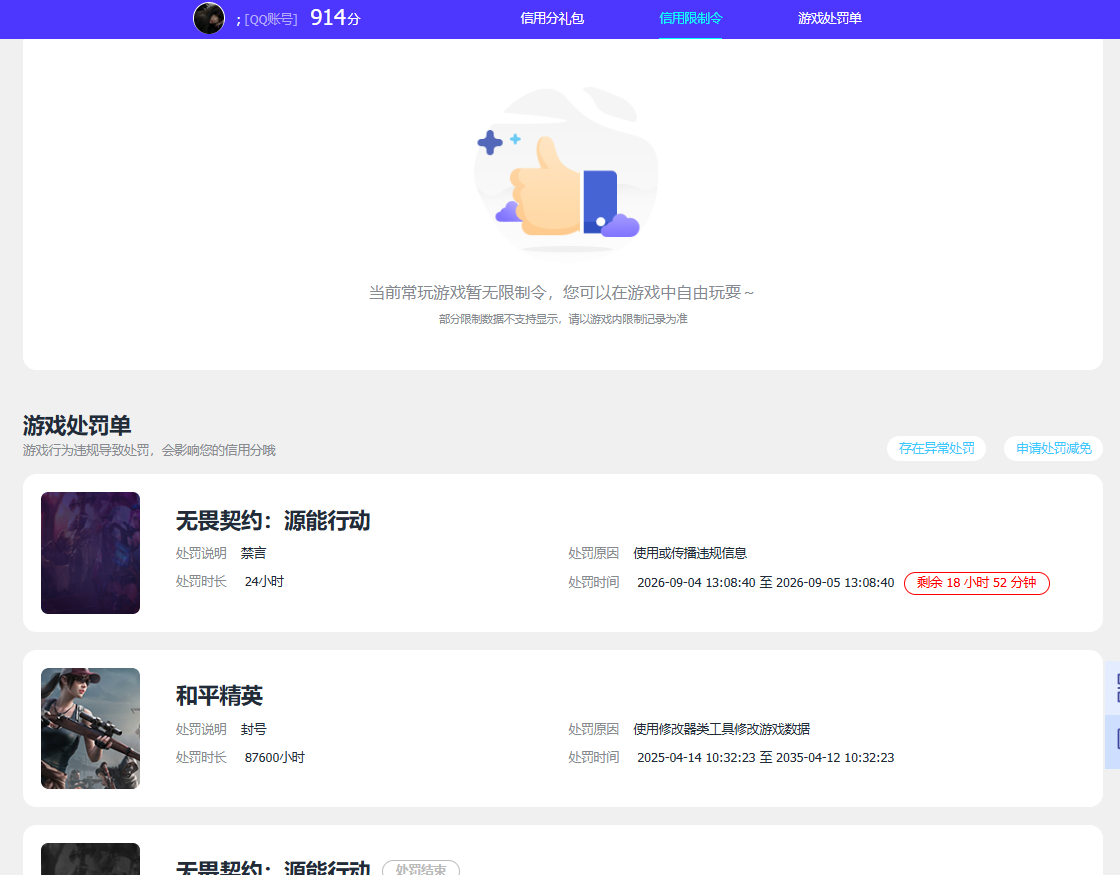Click the 禁言 penalty description
The width and height of the screenshot is (1120, 875).
254,554
